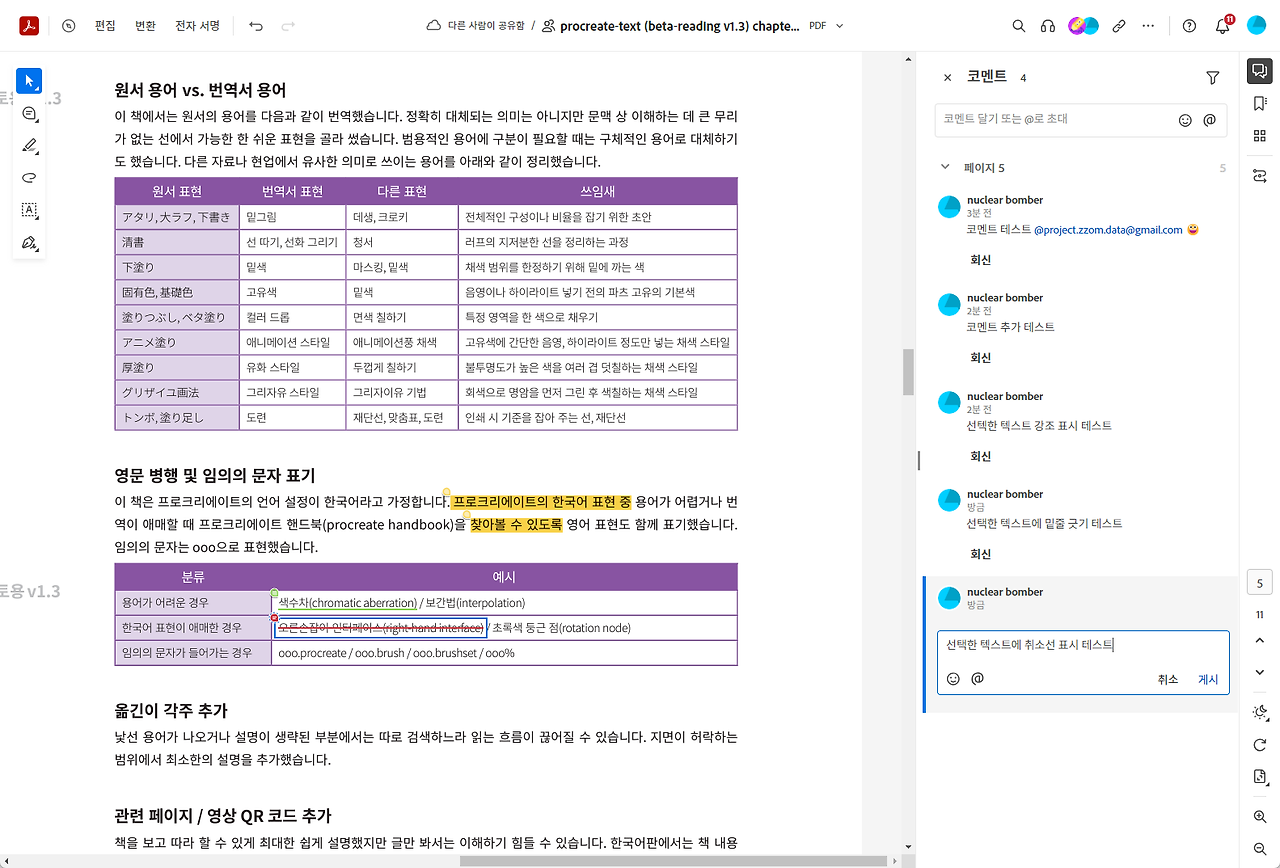
Task: Reply to the 강조 표시 테스트 comment
Action: (x=981, y=456)
